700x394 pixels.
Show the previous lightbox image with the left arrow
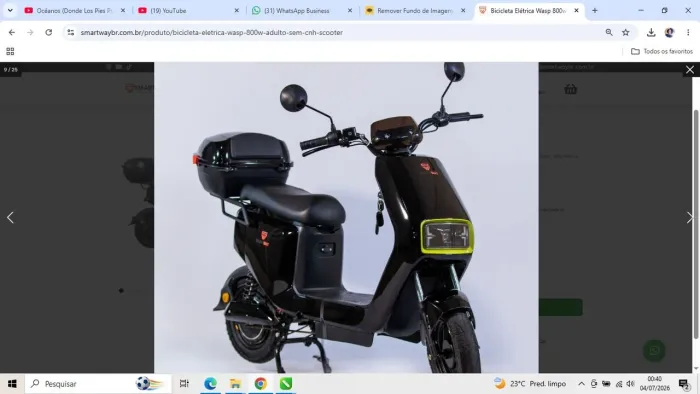coord(10,217)
